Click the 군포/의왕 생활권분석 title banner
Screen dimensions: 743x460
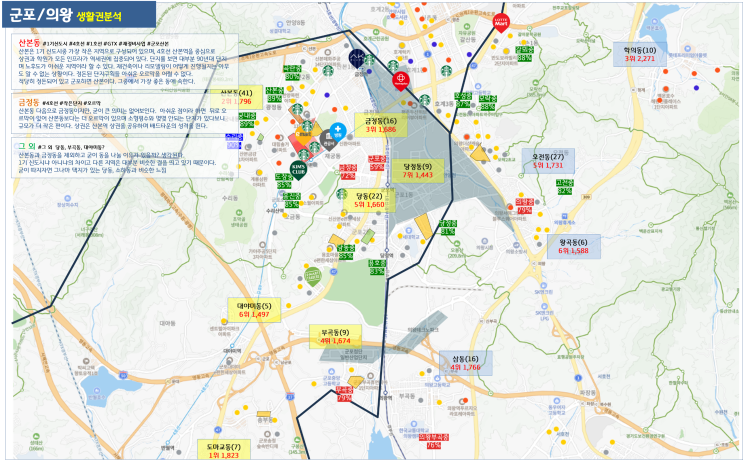pos(80,15)
